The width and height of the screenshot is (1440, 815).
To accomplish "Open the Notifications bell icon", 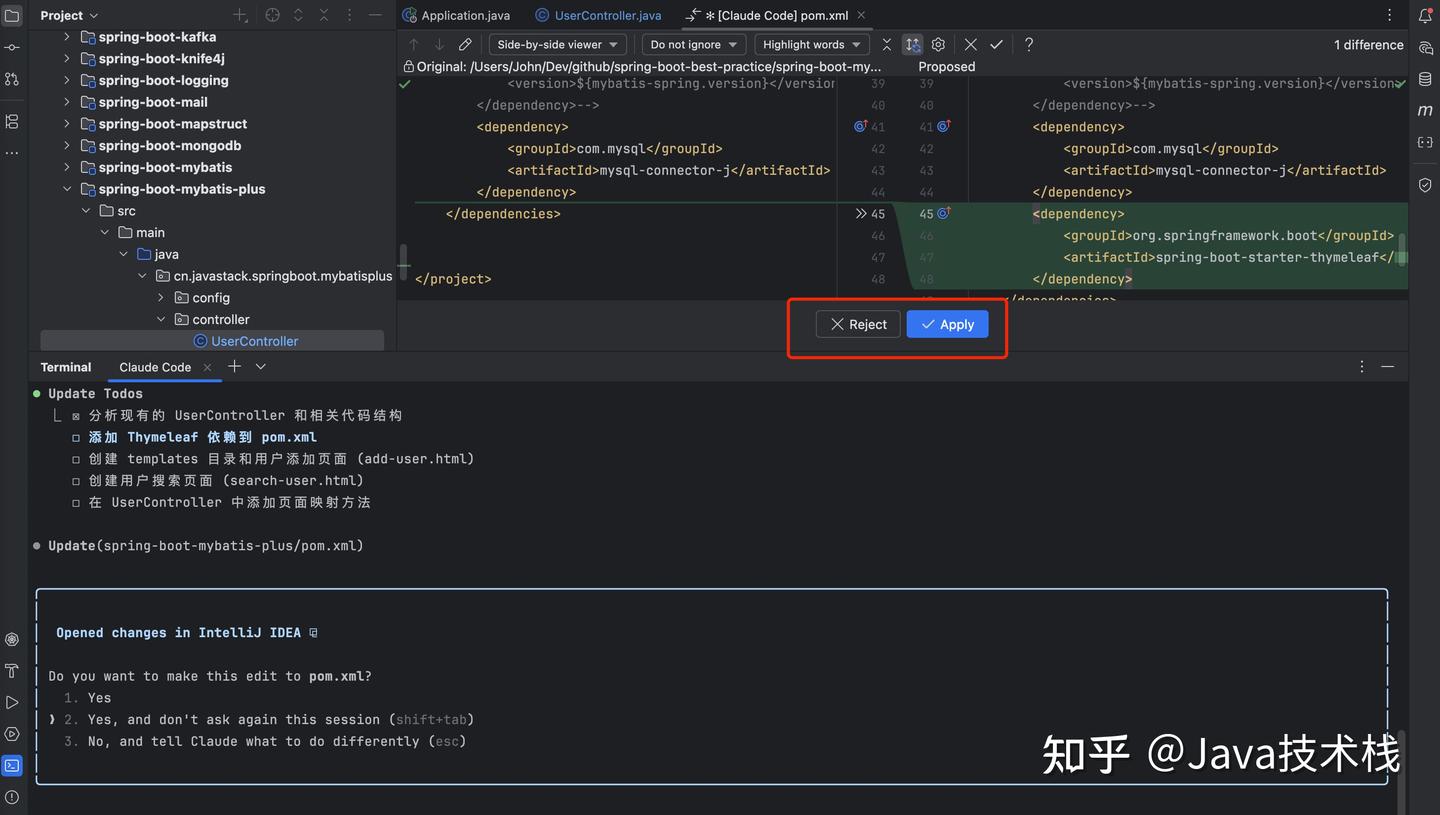I will point(1424,15).
